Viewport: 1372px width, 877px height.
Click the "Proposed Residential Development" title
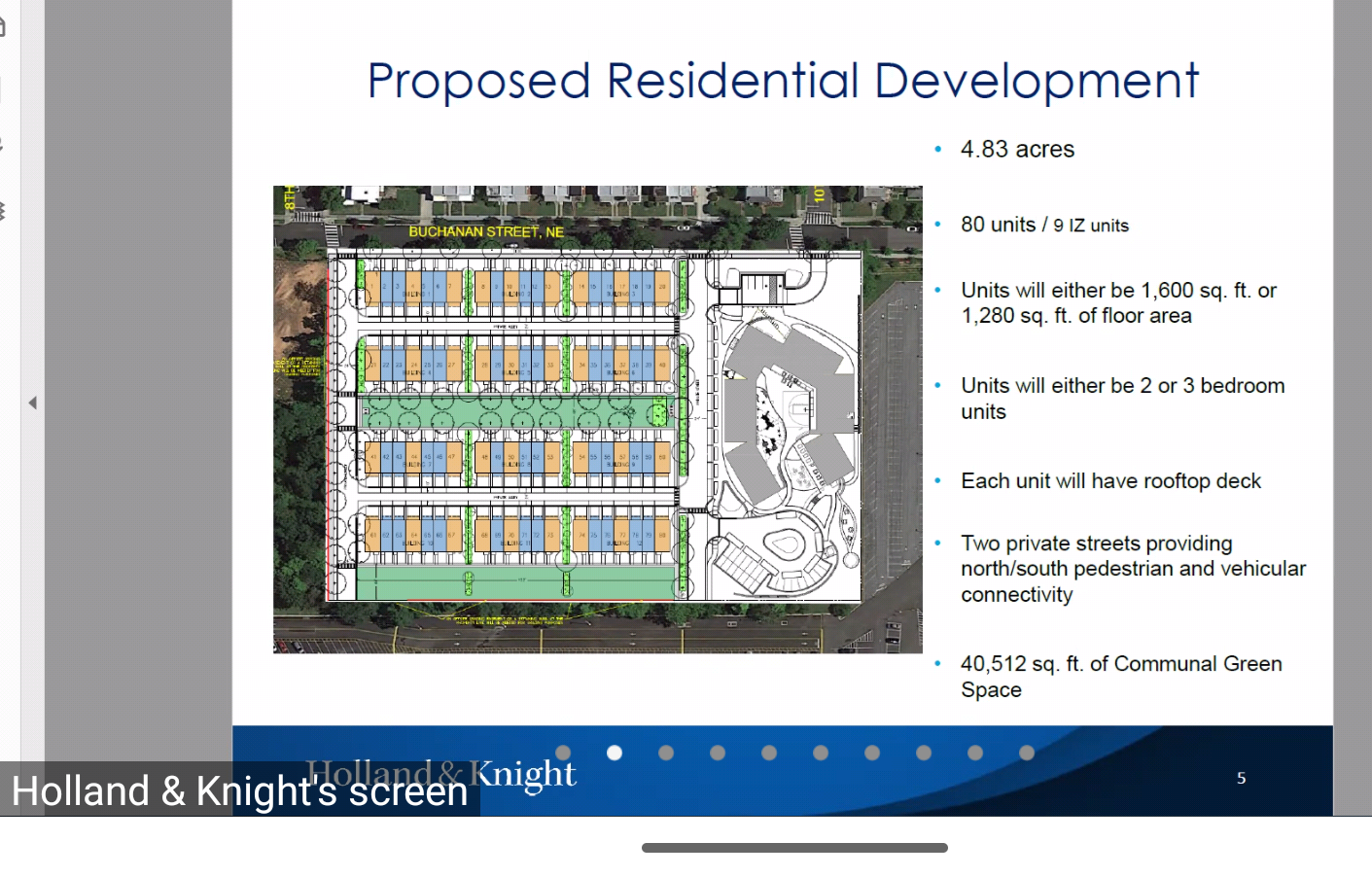[783, 81]
